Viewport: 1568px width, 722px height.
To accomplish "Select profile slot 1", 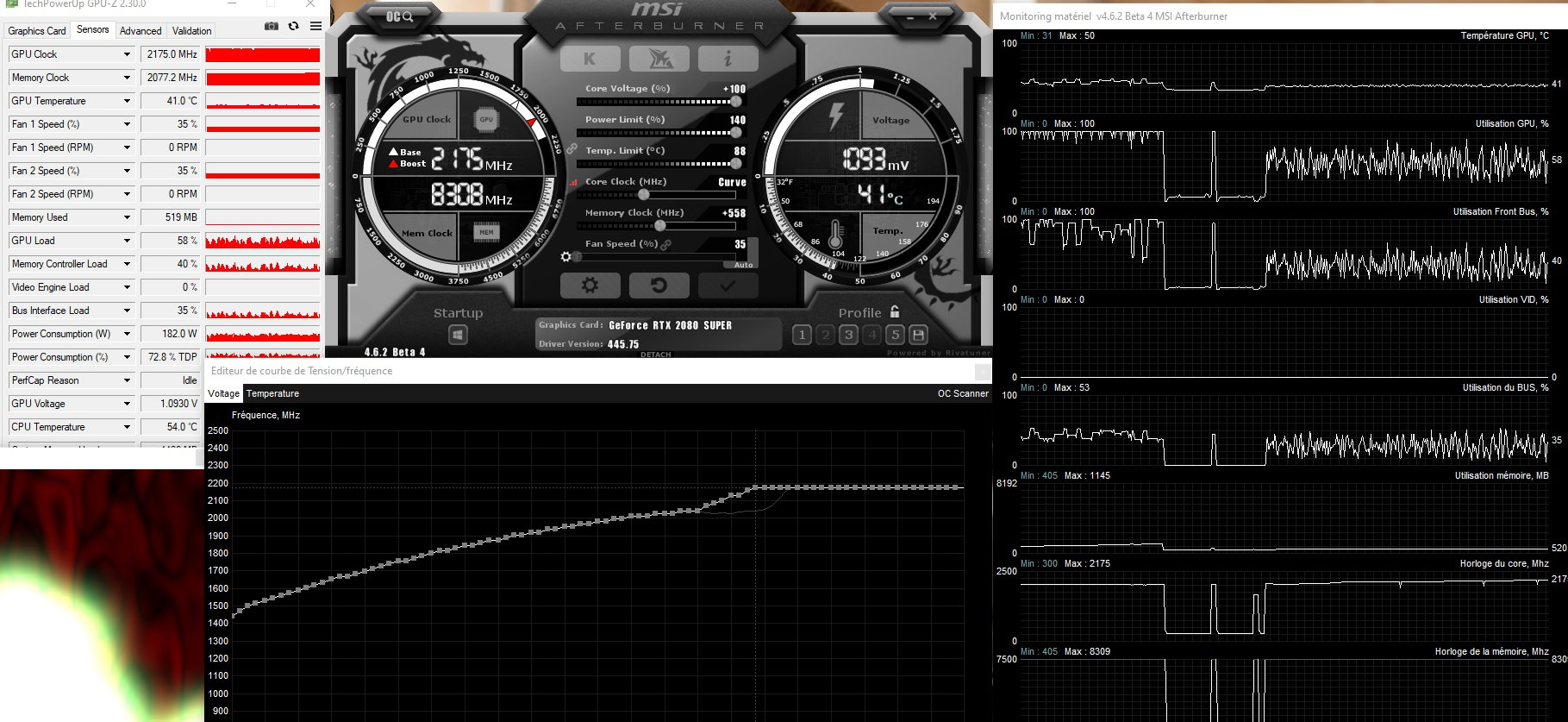I will click(x=802, y=335).
